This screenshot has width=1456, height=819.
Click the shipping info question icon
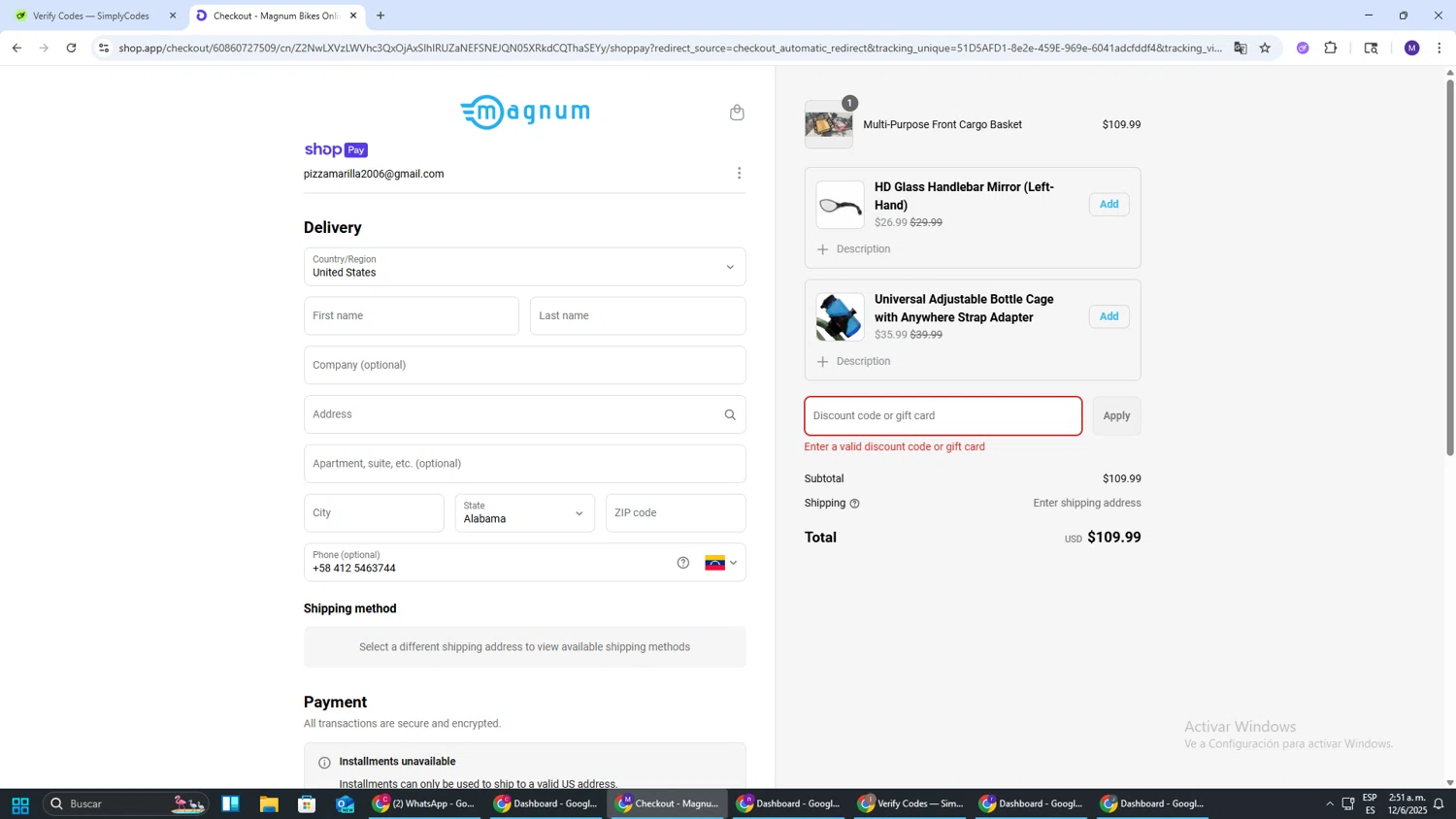click(854, 504)
